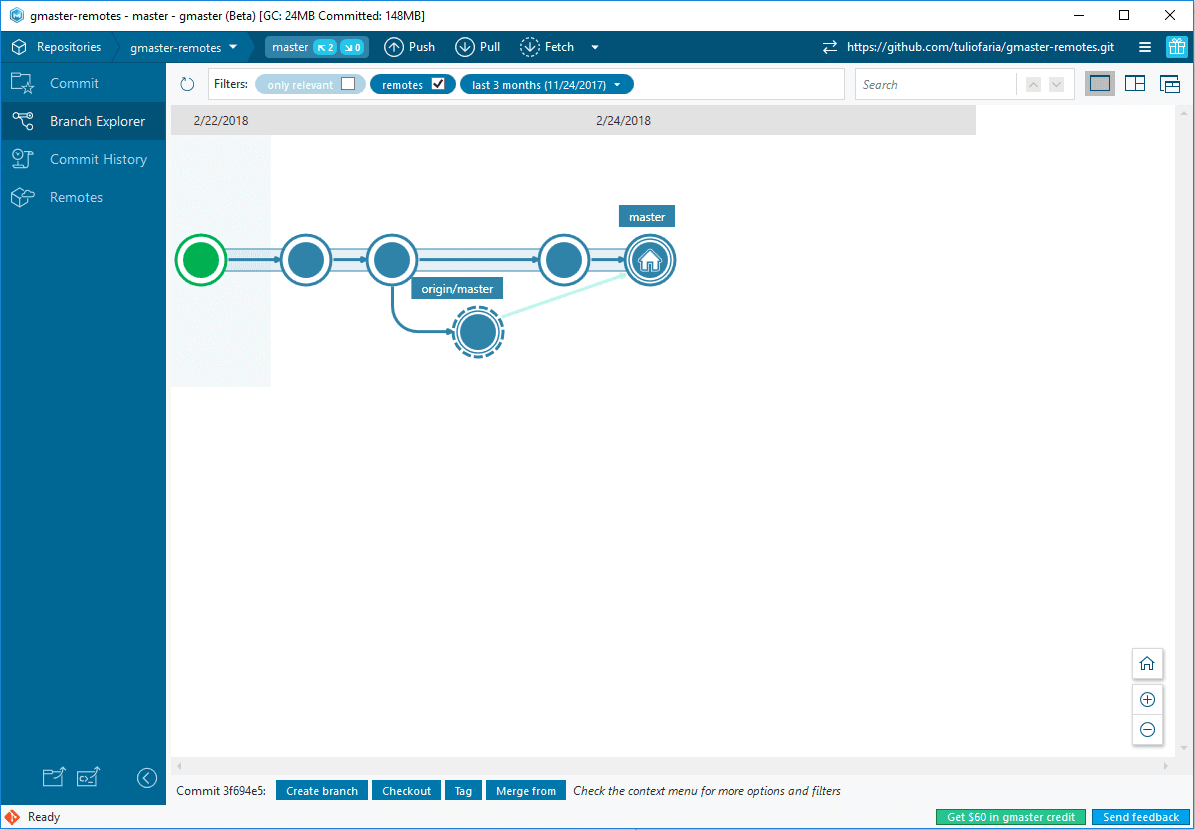Expand the Fetch options dropdown arrow
Screen dimensions: 1195x830
pyautogui.click(x=595, y=47)
